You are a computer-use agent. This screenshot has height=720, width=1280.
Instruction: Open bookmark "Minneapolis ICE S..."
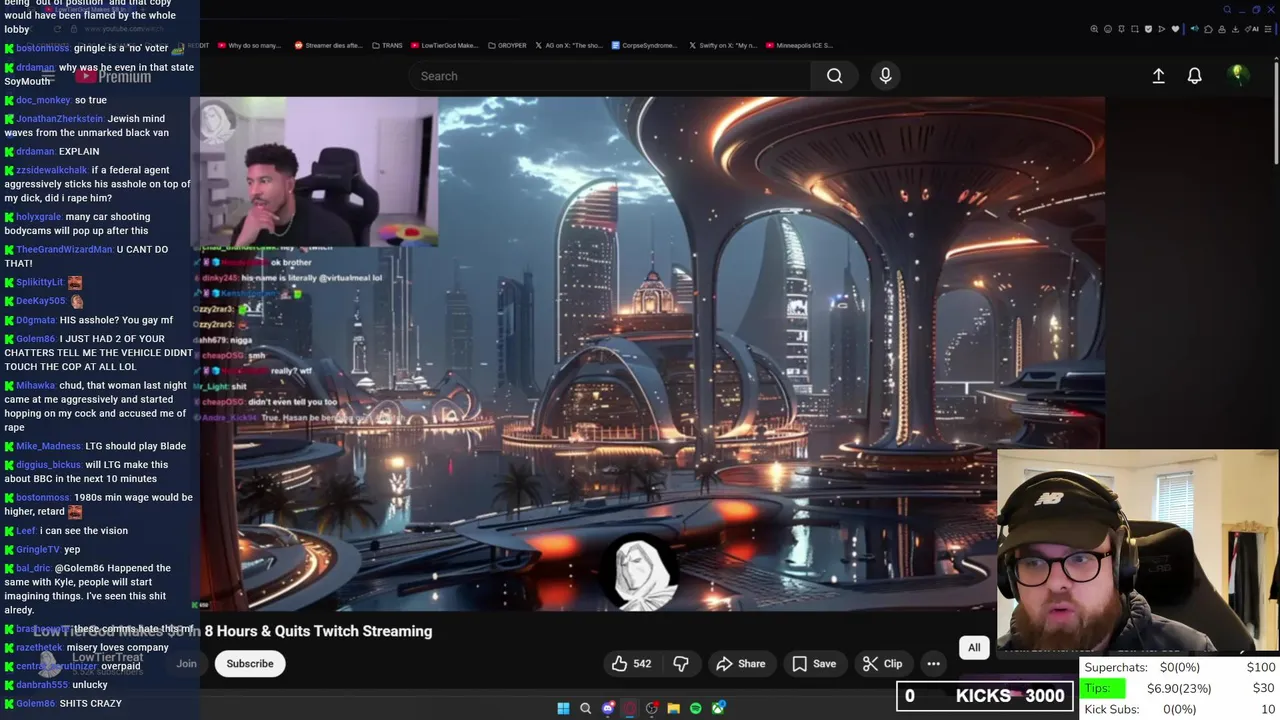click(800, 45)
